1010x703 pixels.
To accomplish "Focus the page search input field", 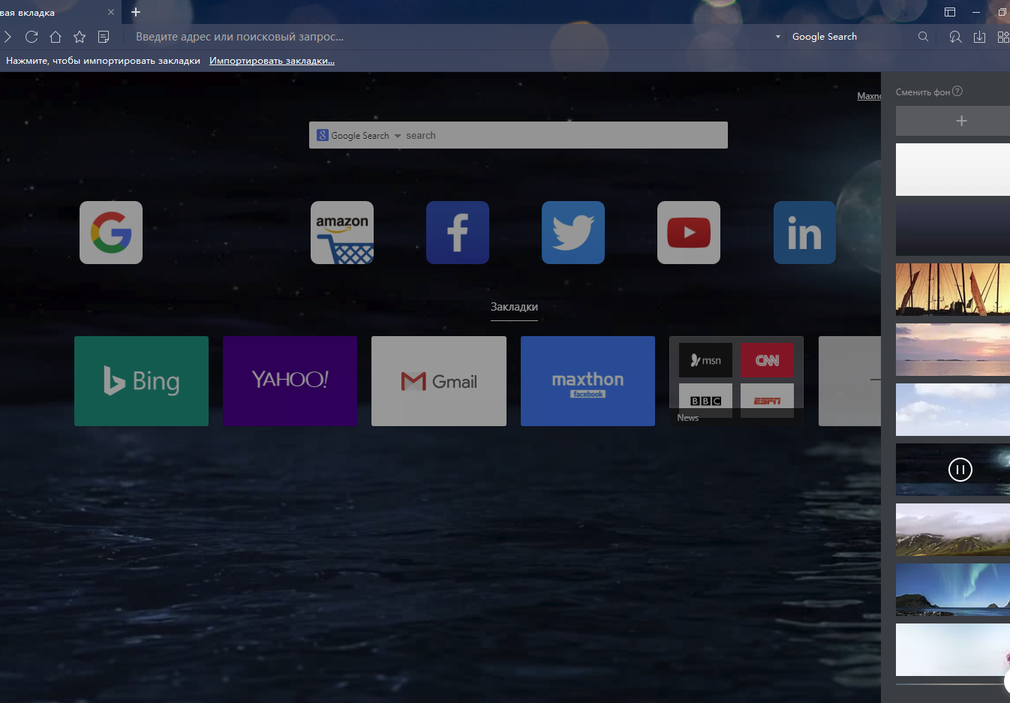I will 564,135.
